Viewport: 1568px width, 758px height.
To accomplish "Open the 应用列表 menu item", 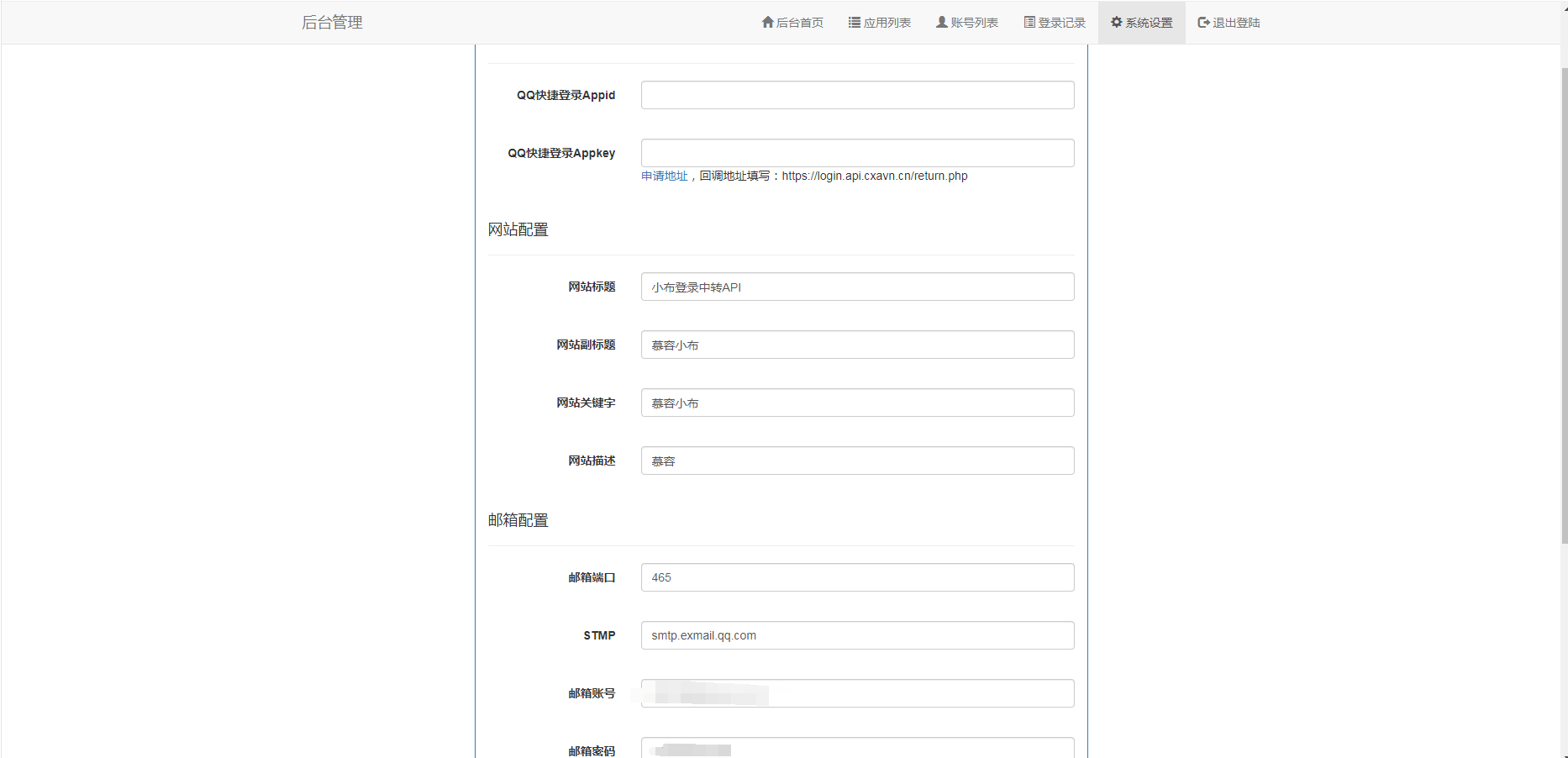I will (x=887, y=23).
